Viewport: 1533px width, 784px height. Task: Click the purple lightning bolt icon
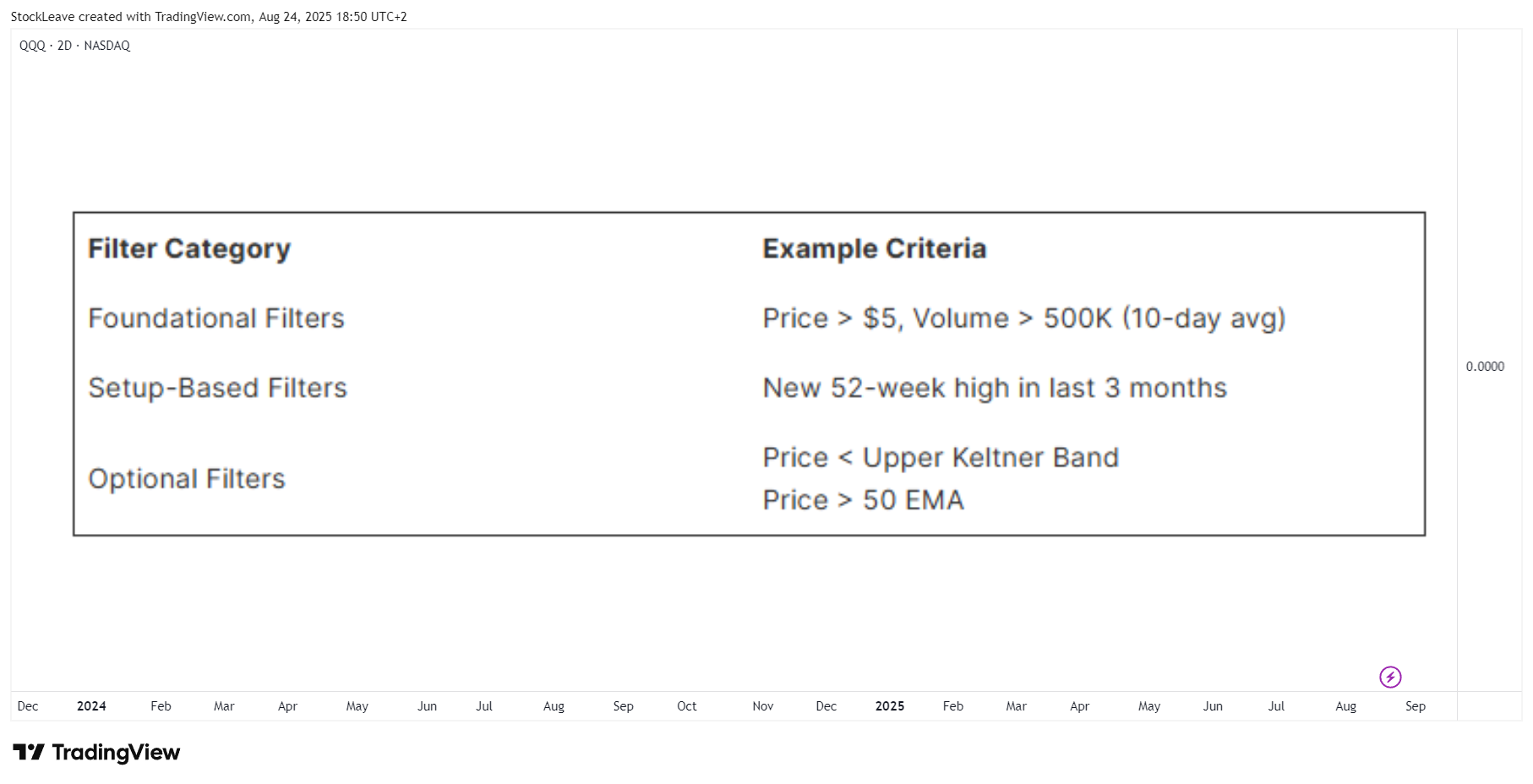(x=1390, y=677)
